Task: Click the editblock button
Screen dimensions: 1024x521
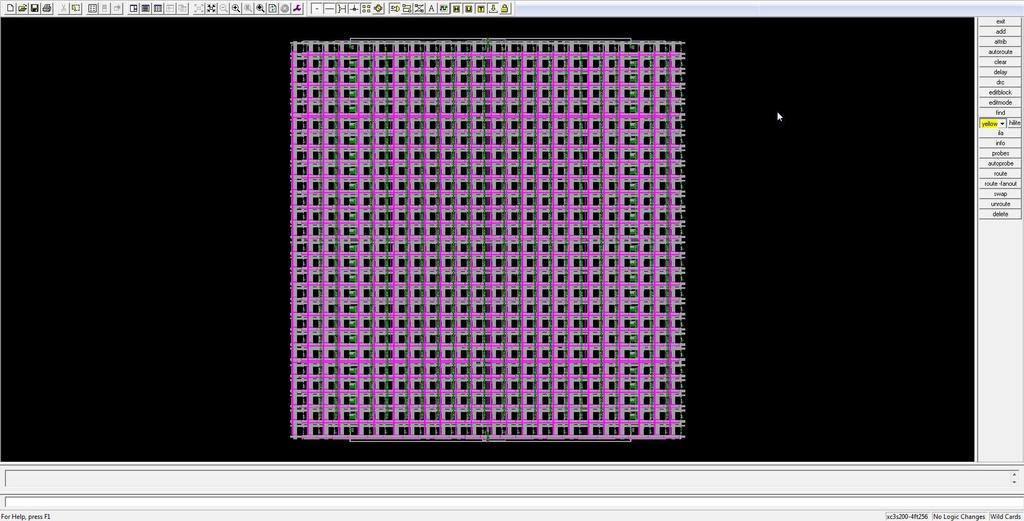Action: click(1000, 92)
